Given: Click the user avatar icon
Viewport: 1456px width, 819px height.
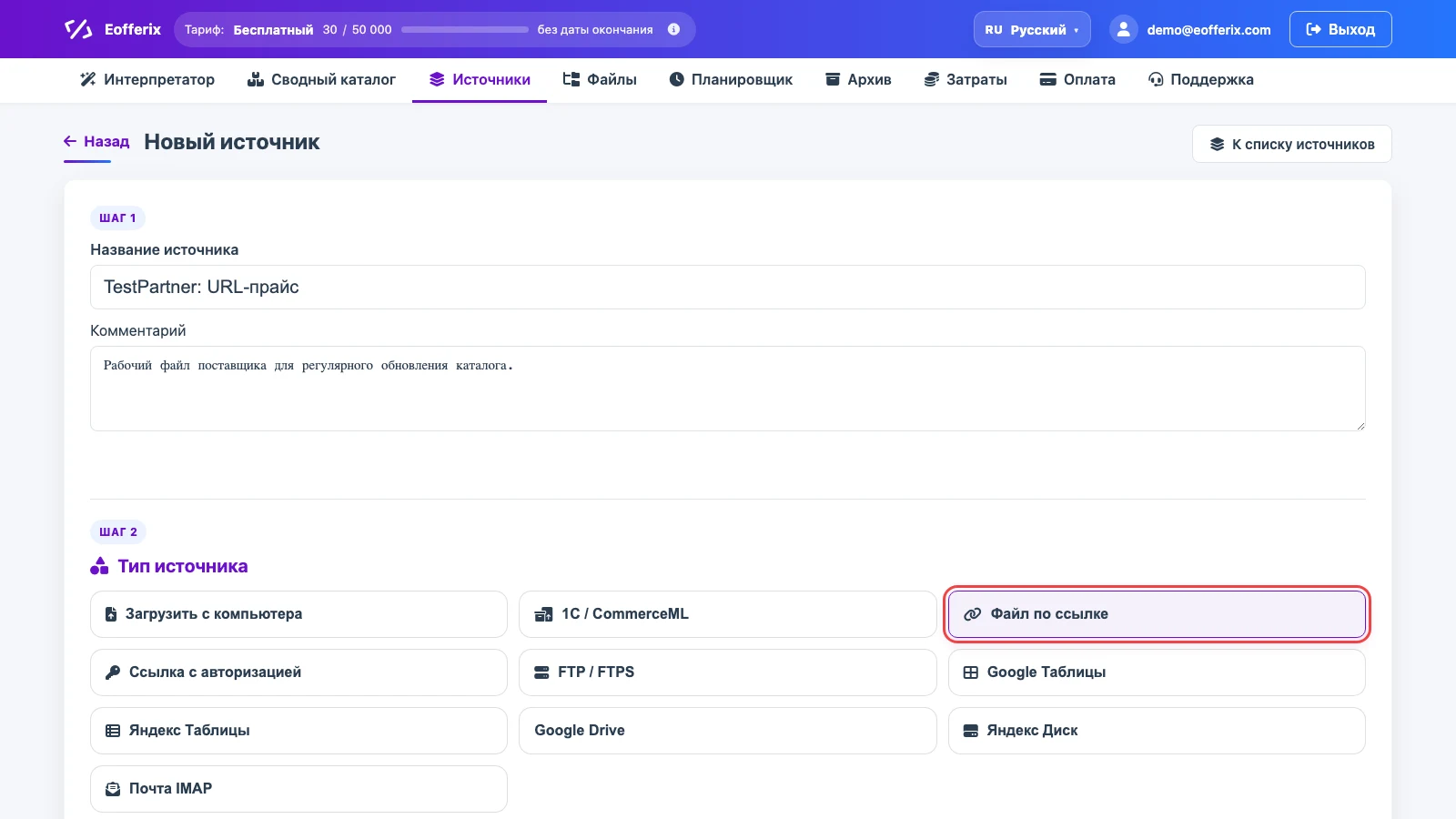Looking at the screenshot, I should click(1124, 29).
